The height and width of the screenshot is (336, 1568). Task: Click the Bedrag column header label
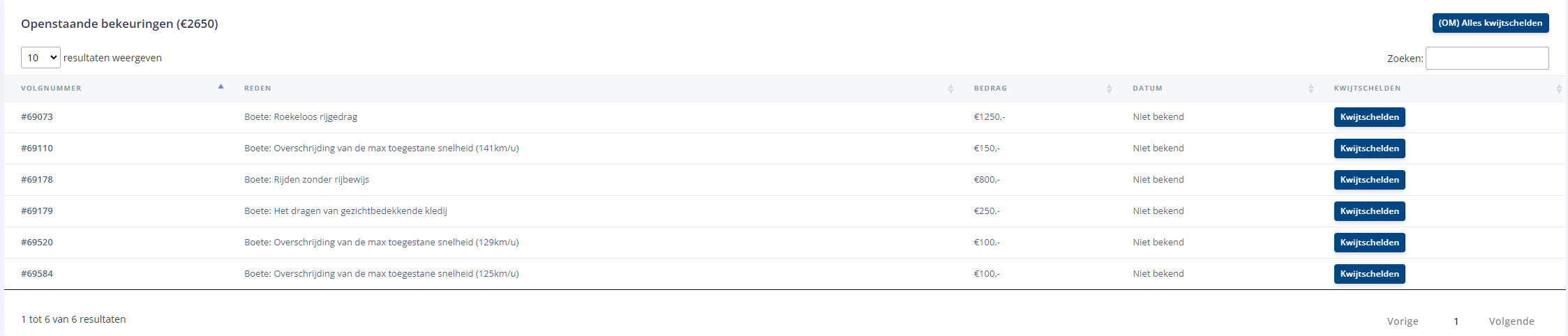(x=990, y=89)
